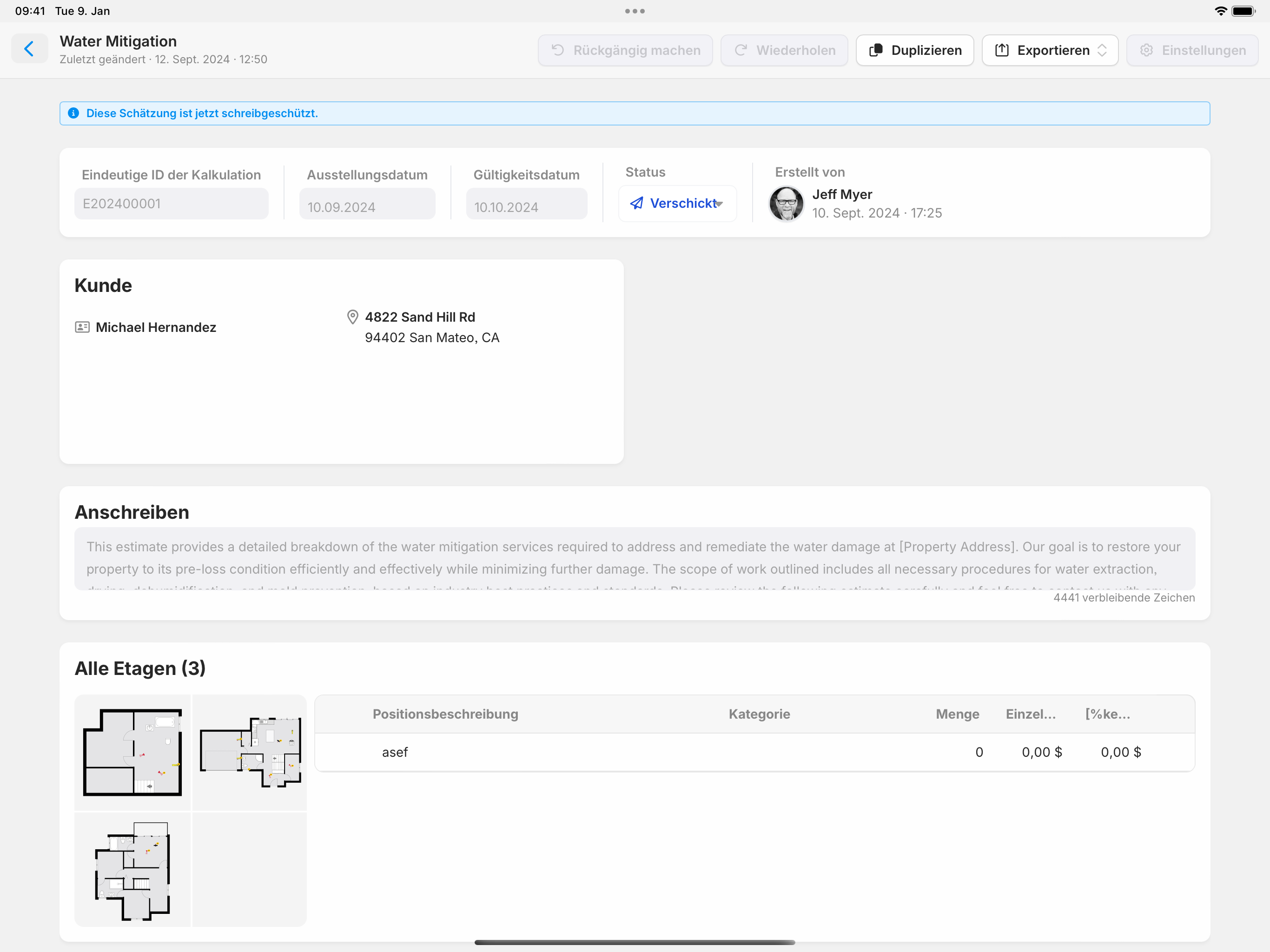Image resolution: width=1270 pixels, height=952 pixels.
Task: Click the paper plane Verschickt icon
Action: 636,203
